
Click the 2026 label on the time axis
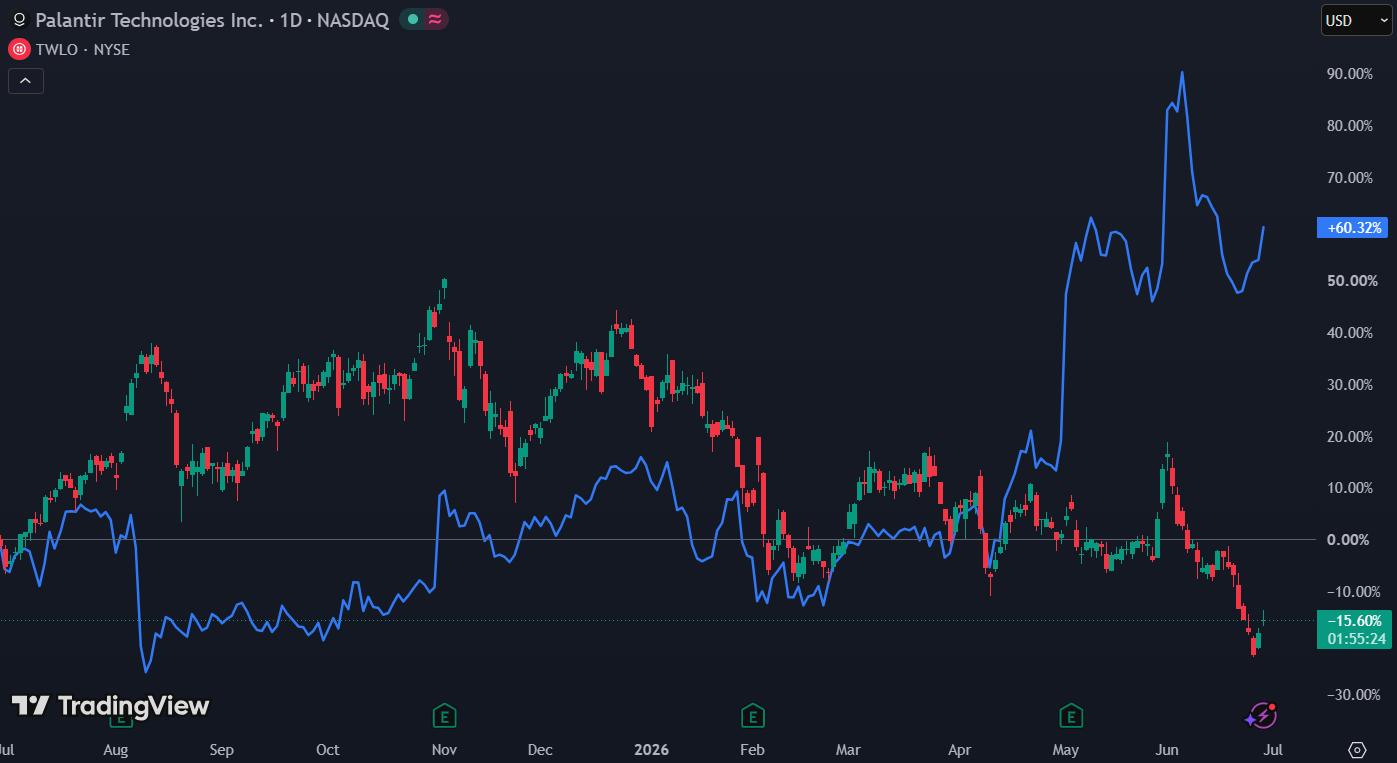click(x=651, y=750)
